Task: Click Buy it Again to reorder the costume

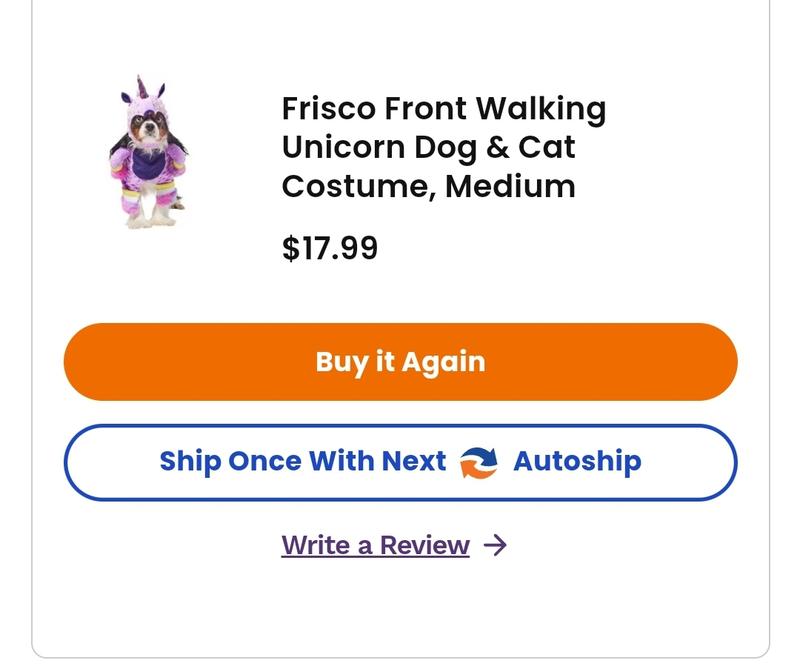Action: (398, 363)
